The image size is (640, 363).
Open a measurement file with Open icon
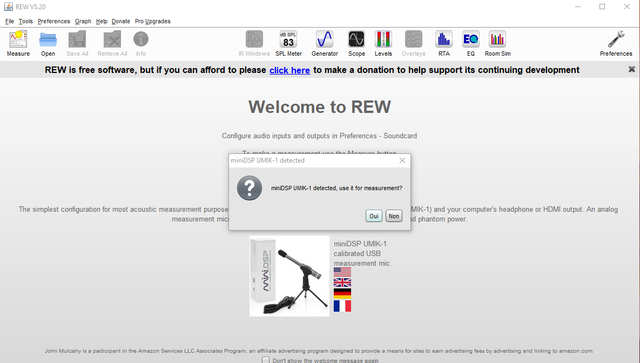pos(48,43)
